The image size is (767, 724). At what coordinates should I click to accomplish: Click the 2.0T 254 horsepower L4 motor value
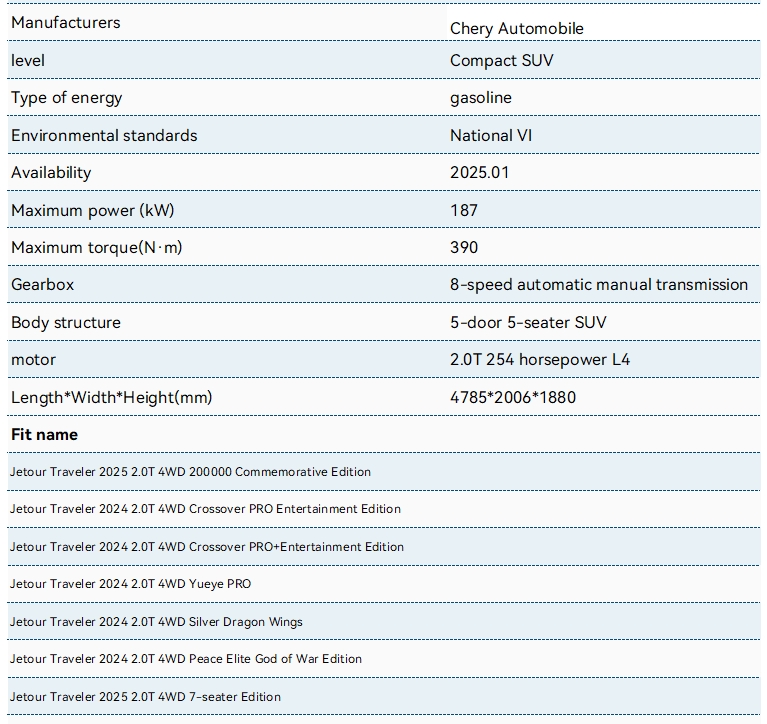point(540,360)
